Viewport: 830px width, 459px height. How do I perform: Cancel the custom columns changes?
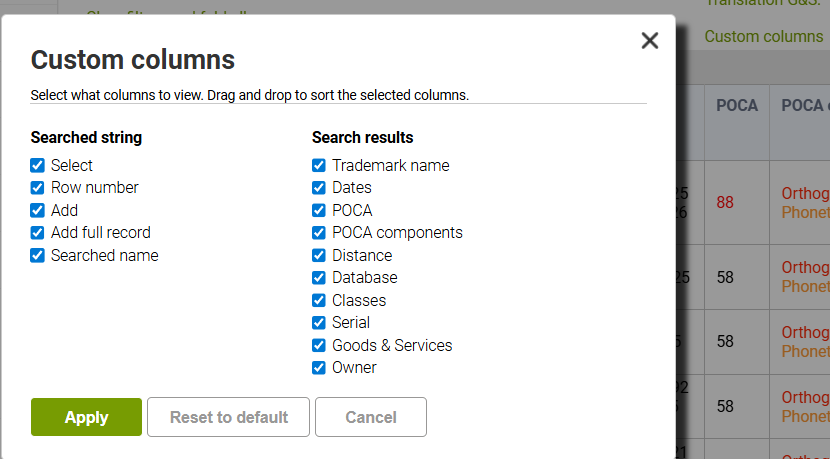tap(371, 417)
